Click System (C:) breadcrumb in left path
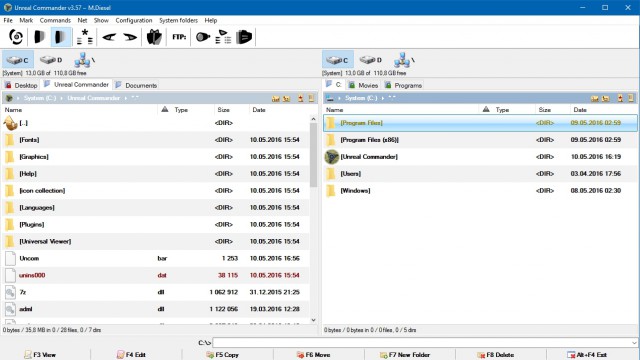Viewport: 640px width, 360px height. coord(40,98)
